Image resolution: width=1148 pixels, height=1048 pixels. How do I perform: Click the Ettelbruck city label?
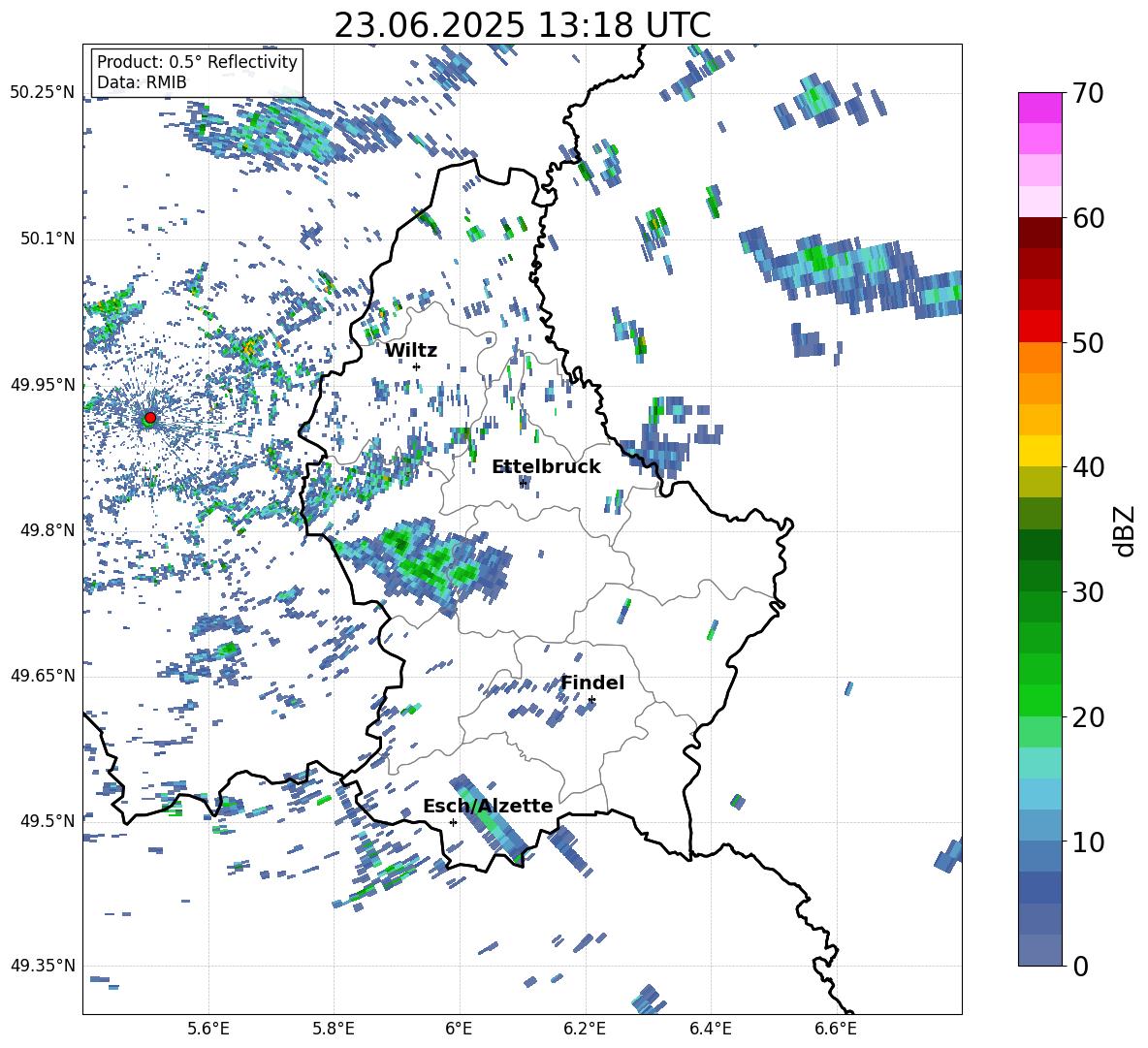point(546,467)
